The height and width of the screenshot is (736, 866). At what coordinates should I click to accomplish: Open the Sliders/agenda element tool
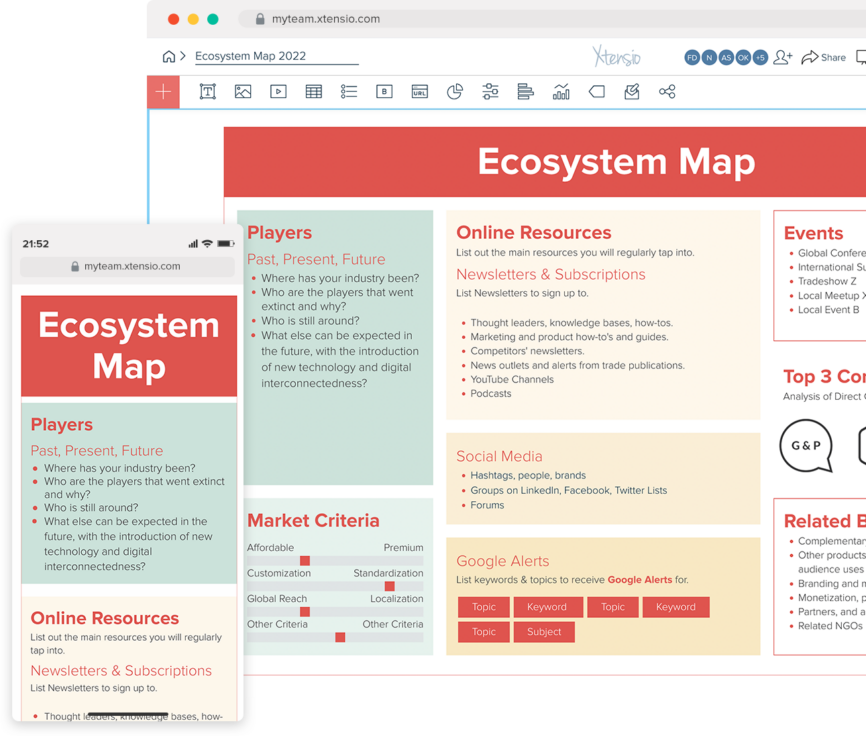(490, 91)
